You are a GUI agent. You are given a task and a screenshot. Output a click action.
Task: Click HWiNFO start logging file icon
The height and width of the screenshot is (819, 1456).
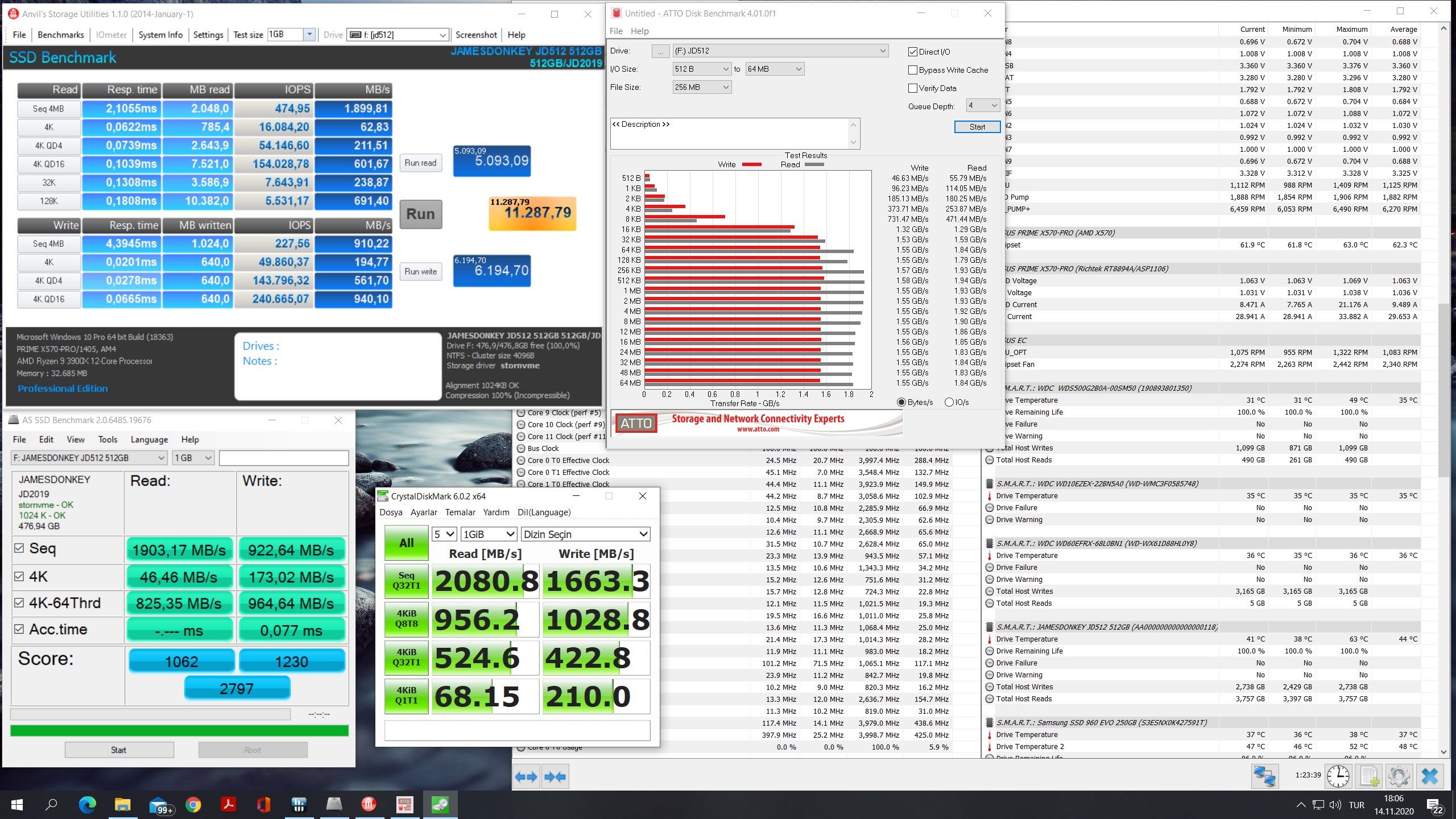[1370, 776]
